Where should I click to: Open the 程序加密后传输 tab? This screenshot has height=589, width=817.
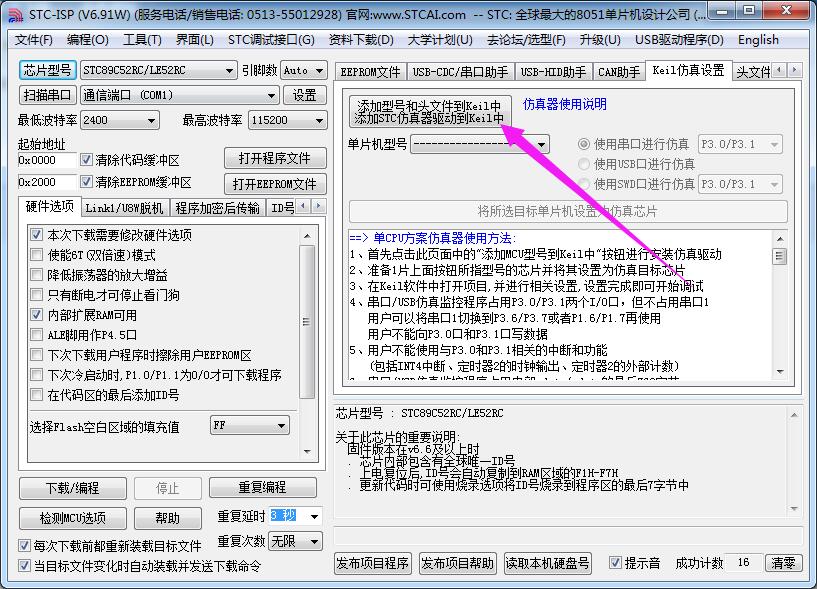coord(217,208)
